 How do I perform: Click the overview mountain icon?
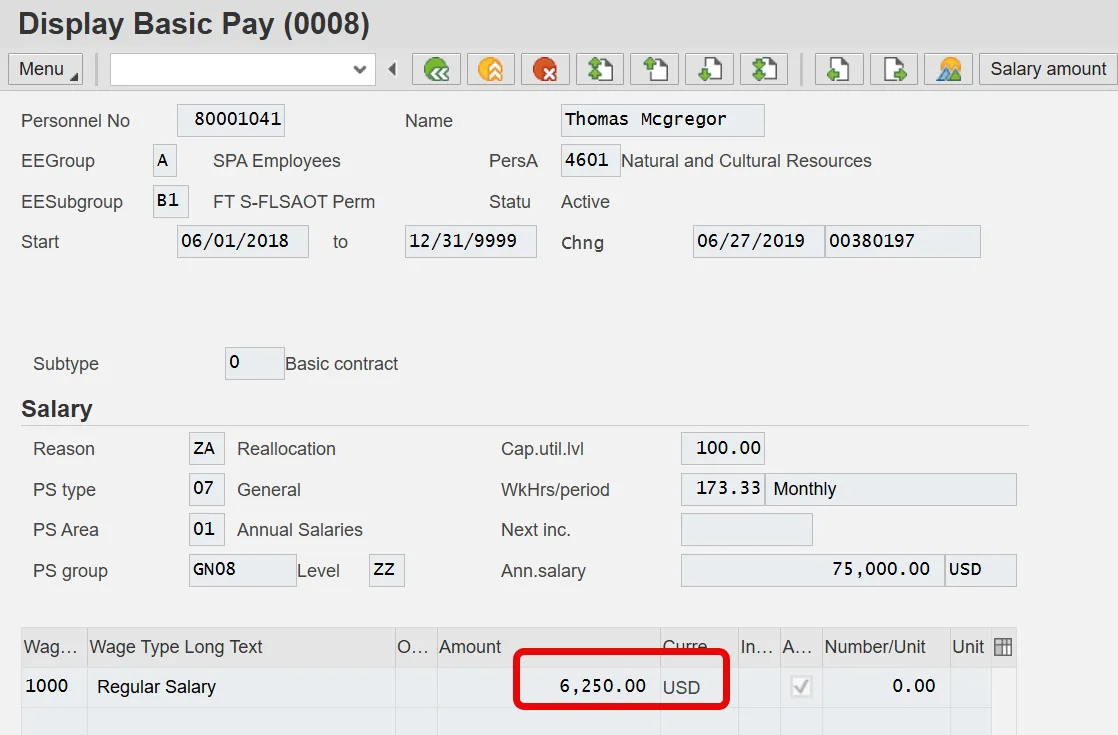pyautogui.click(x=949, y=69)
